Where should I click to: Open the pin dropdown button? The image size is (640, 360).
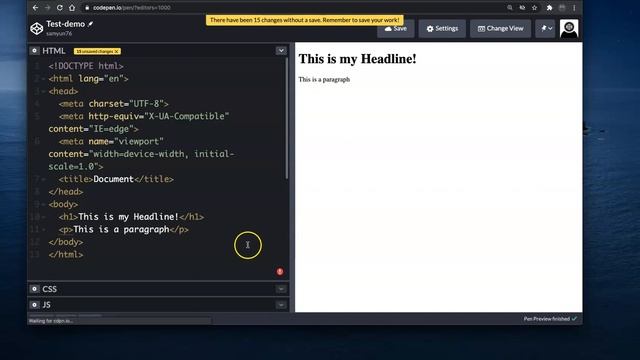coord(546,29)
